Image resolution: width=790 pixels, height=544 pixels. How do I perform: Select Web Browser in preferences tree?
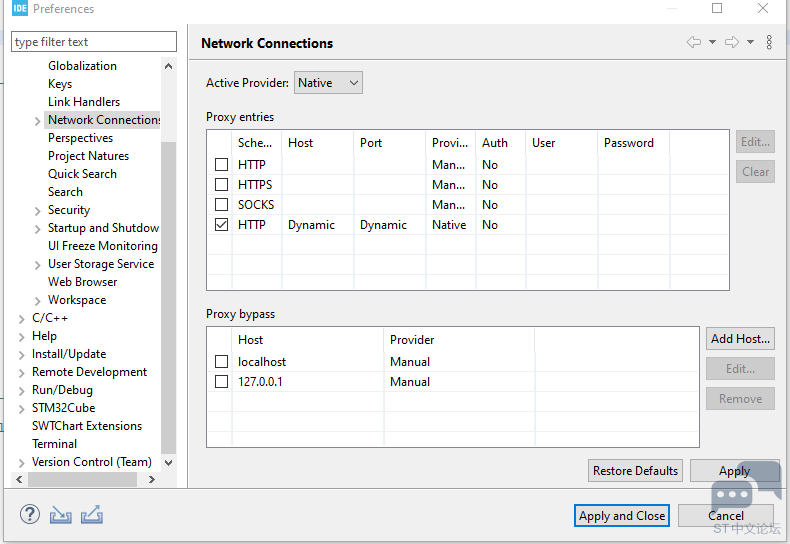point(82,282)
